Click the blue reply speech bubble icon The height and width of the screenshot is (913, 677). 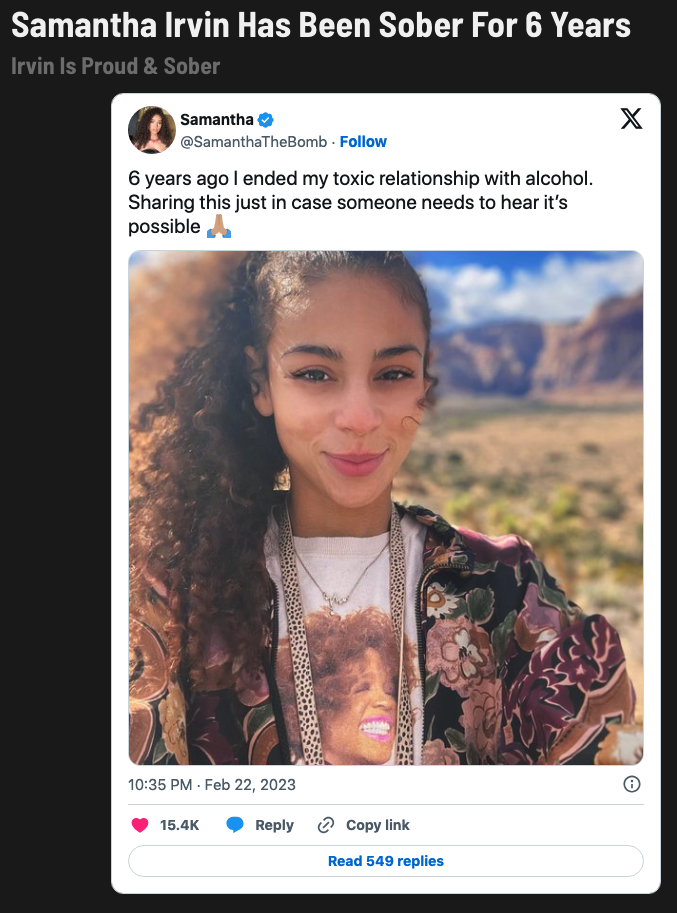coord(235,825)
